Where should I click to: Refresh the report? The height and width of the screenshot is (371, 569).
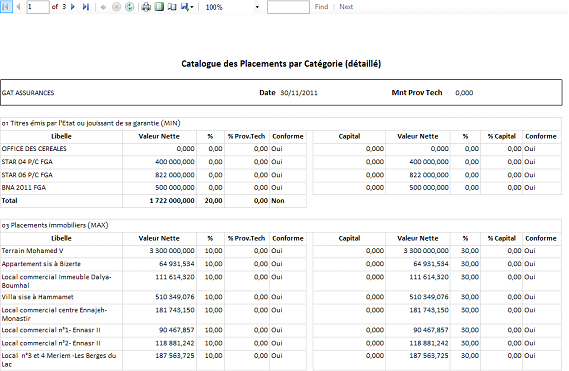coord(130,7)
